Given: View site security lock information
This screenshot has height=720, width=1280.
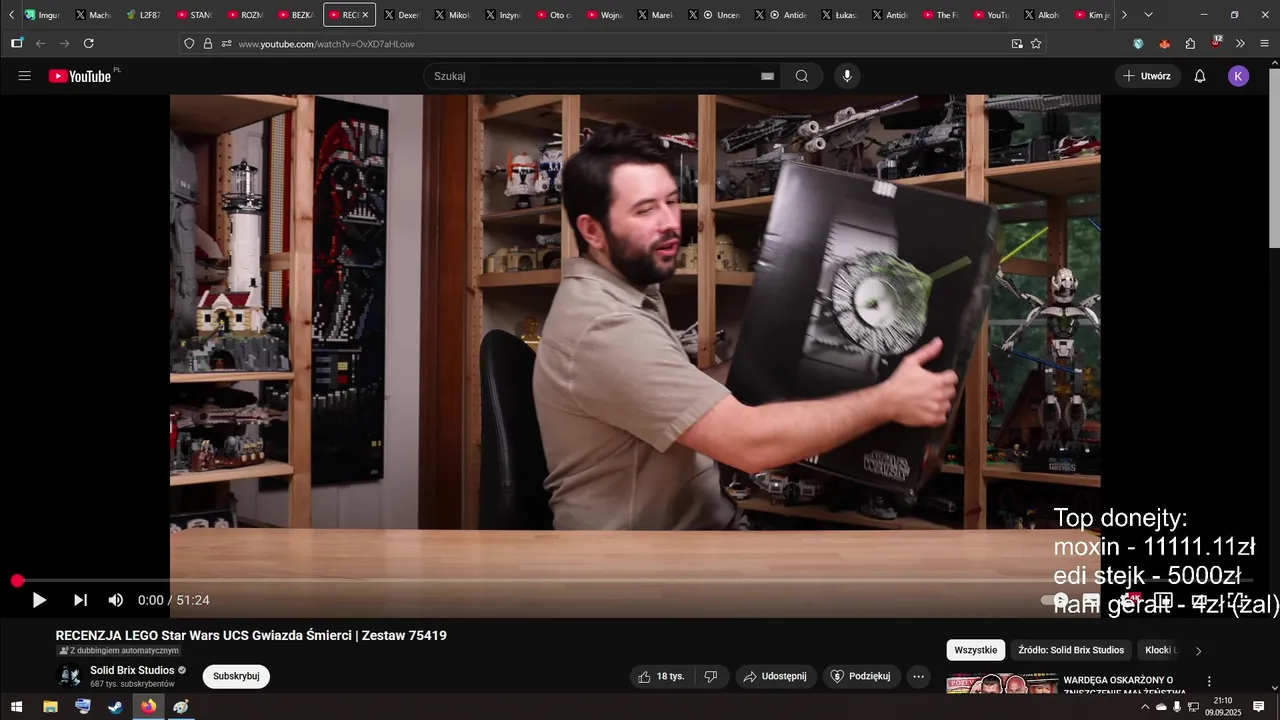Looking at the screenshot, I should coord(208,43).
